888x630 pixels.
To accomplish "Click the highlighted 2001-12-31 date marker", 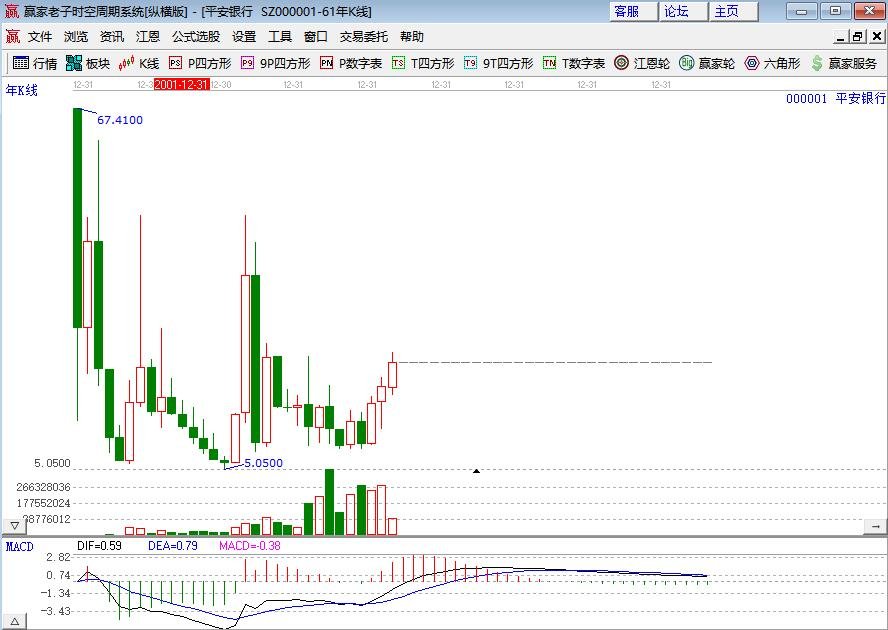I will pos(182,84).
